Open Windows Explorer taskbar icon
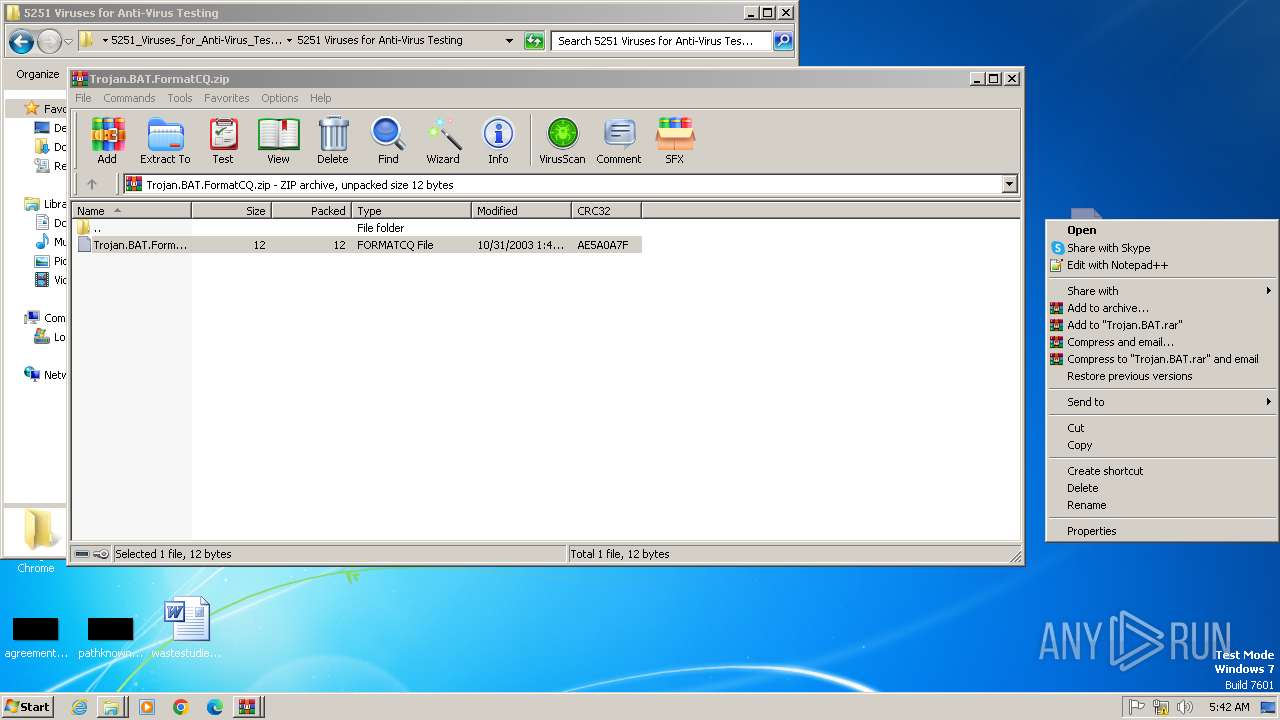 pos(111,706)
